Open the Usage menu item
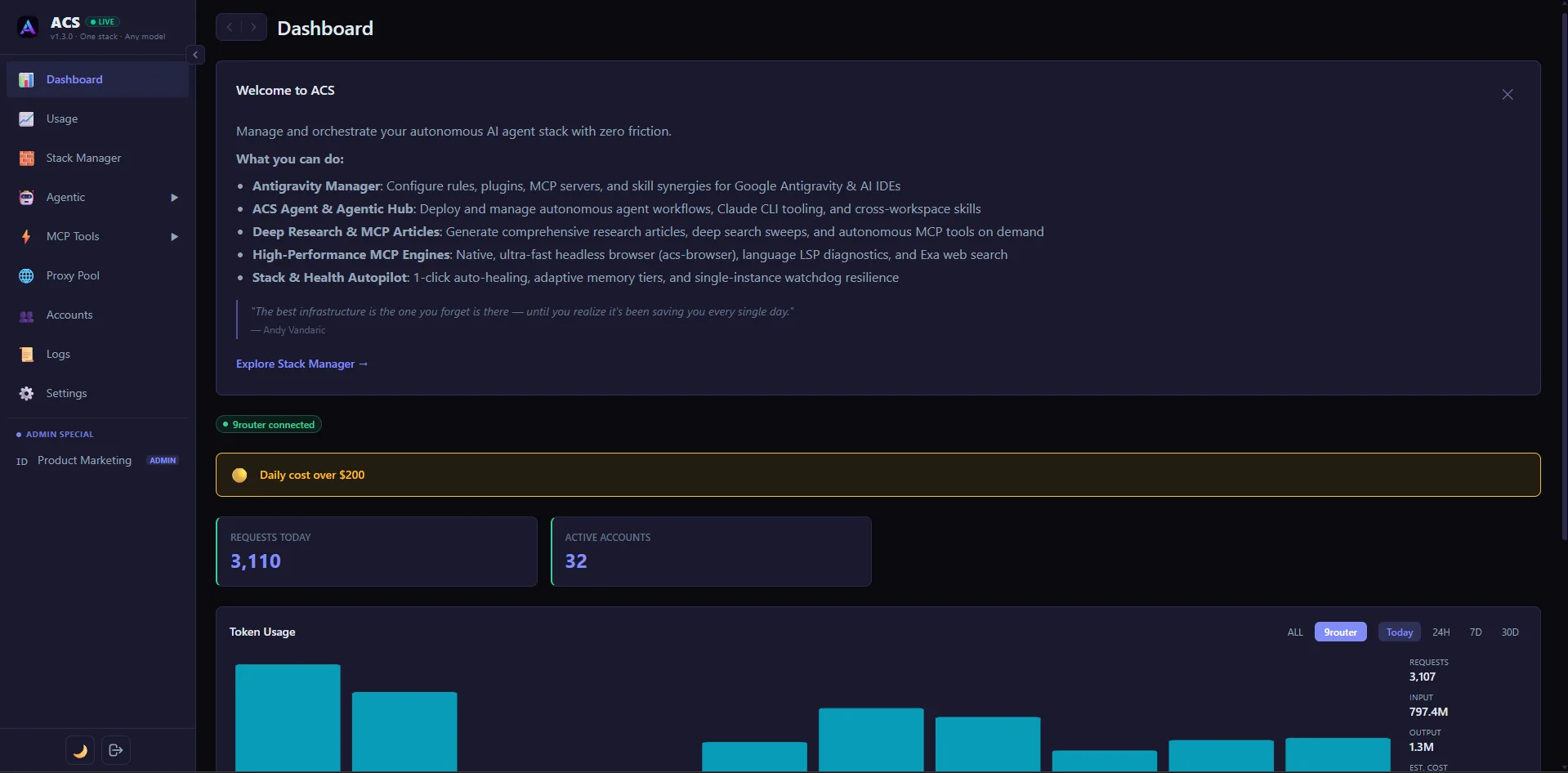This screenshot has width=1568, height=773. [x=97, y=118]
